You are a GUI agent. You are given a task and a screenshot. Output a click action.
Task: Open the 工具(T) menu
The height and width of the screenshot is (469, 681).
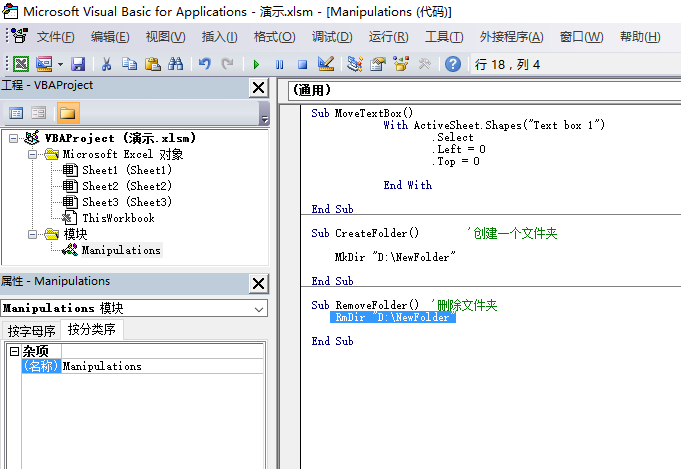[x=444, y=37]
